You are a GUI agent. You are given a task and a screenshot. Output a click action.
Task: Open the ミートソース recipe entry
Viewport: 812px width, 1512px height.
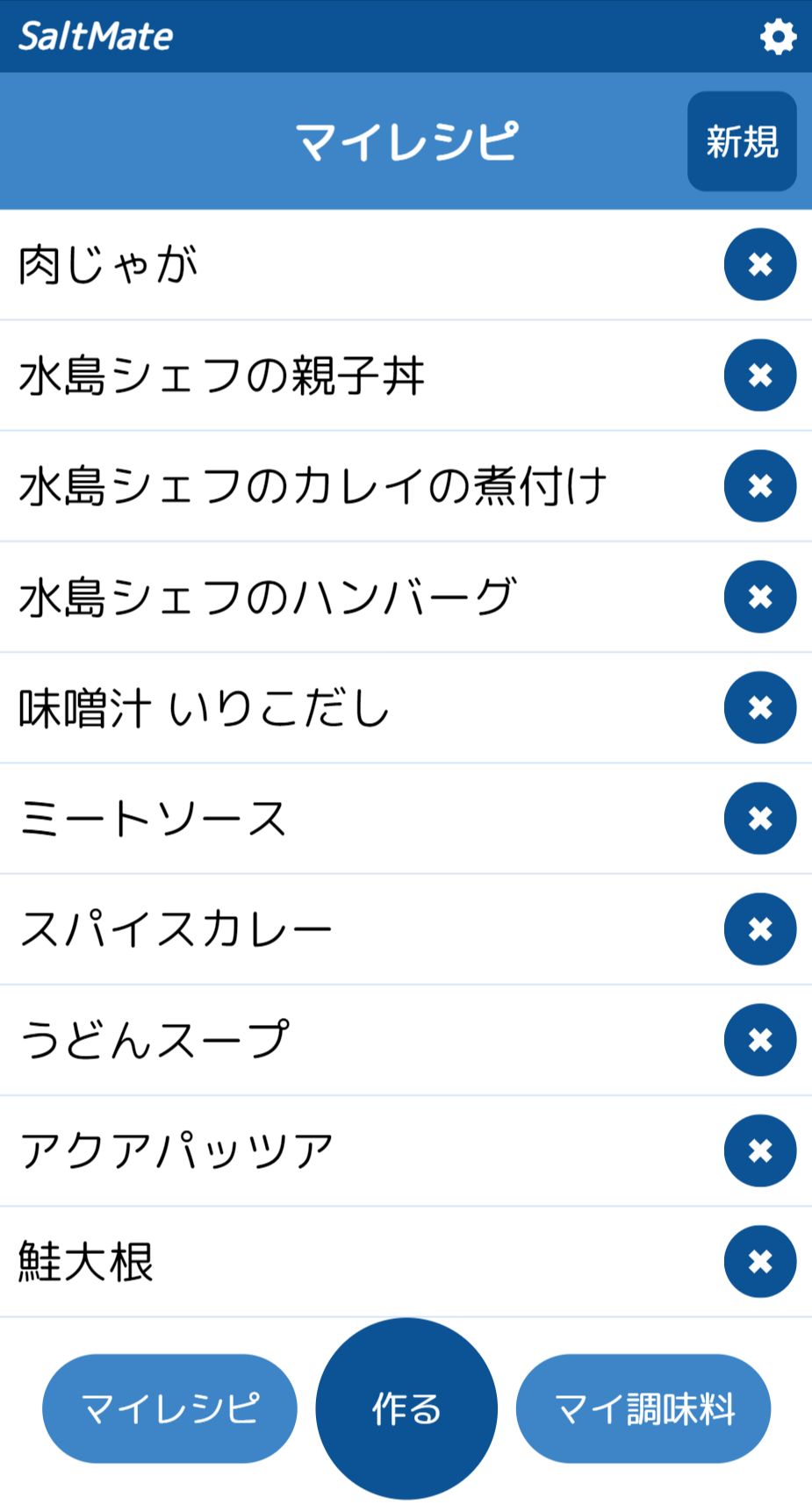point(153,819)
